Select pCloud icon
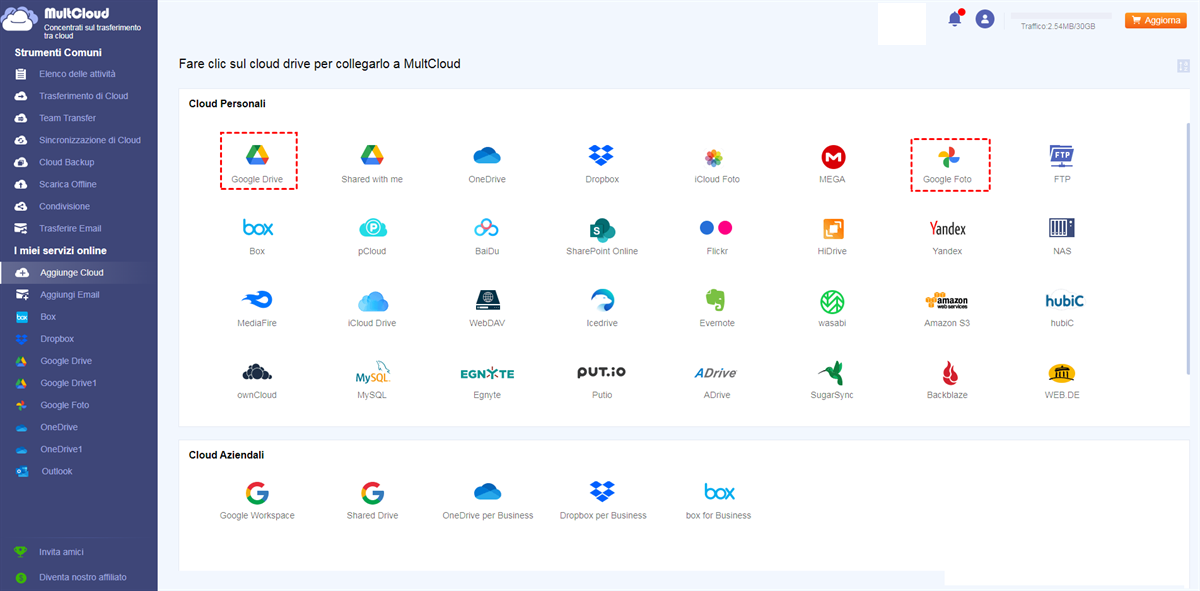Image resolution: width=1200 pixels, height=591 pixels. coord(372,228)
